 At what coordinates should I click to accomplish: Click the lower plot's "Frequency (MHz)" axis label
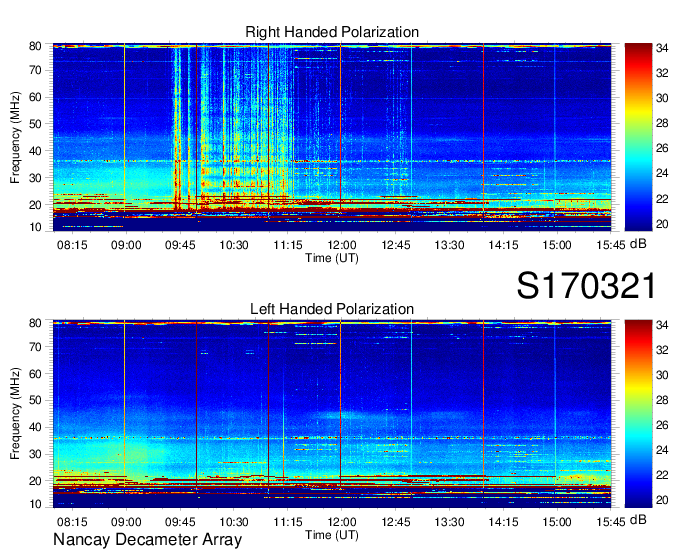(x=15, y=414)
